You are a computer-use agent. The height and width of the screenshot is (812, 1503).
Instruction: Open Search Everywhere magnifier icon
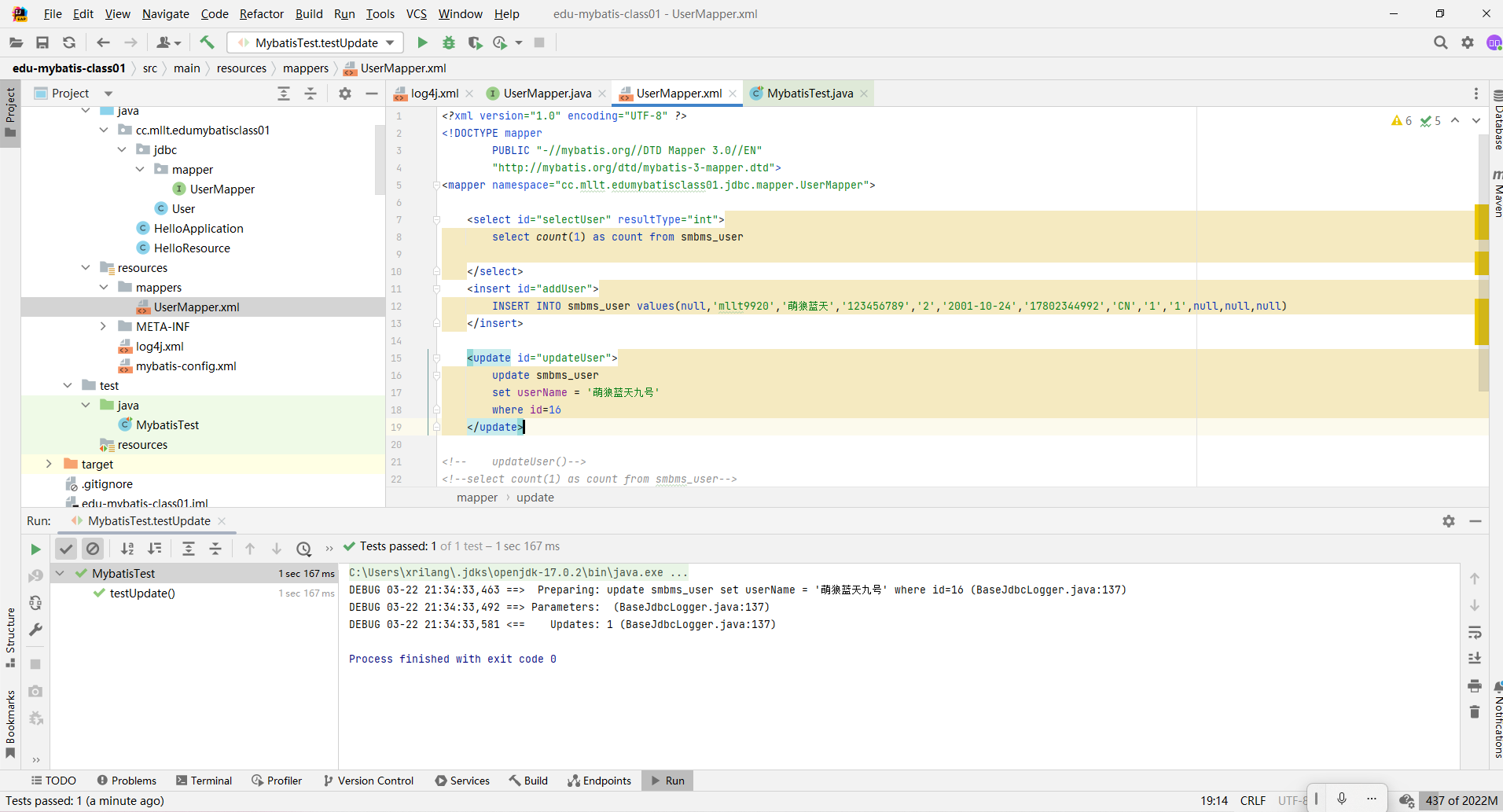point(1440,42)
